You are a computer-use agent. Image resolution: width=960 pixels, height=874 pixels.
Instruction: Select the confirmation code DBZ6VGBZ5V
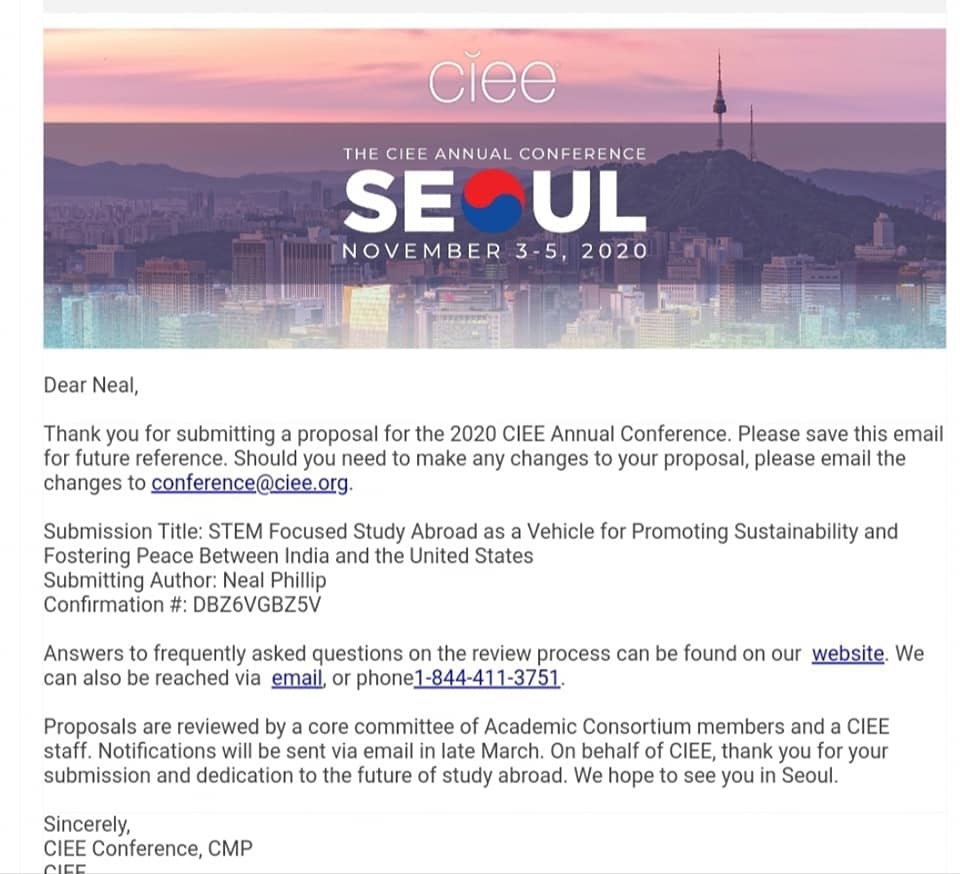[x=257, y=605]
